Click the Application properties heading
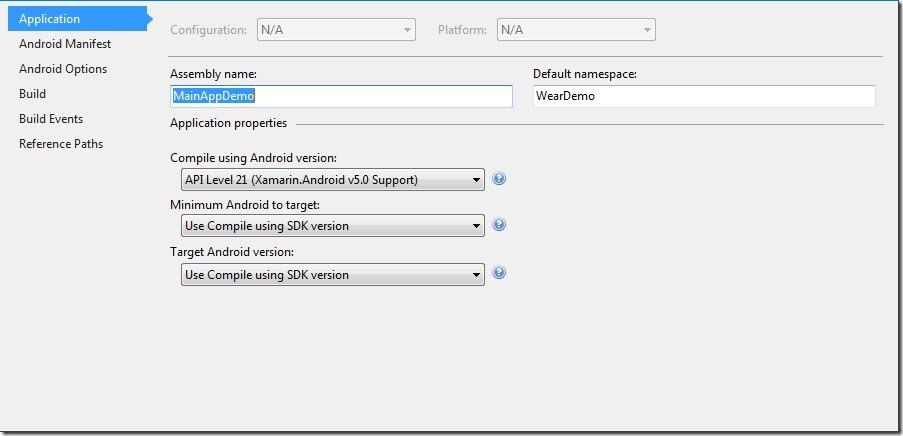The width and height of the screenshot is (903, 436). (229, 123)
